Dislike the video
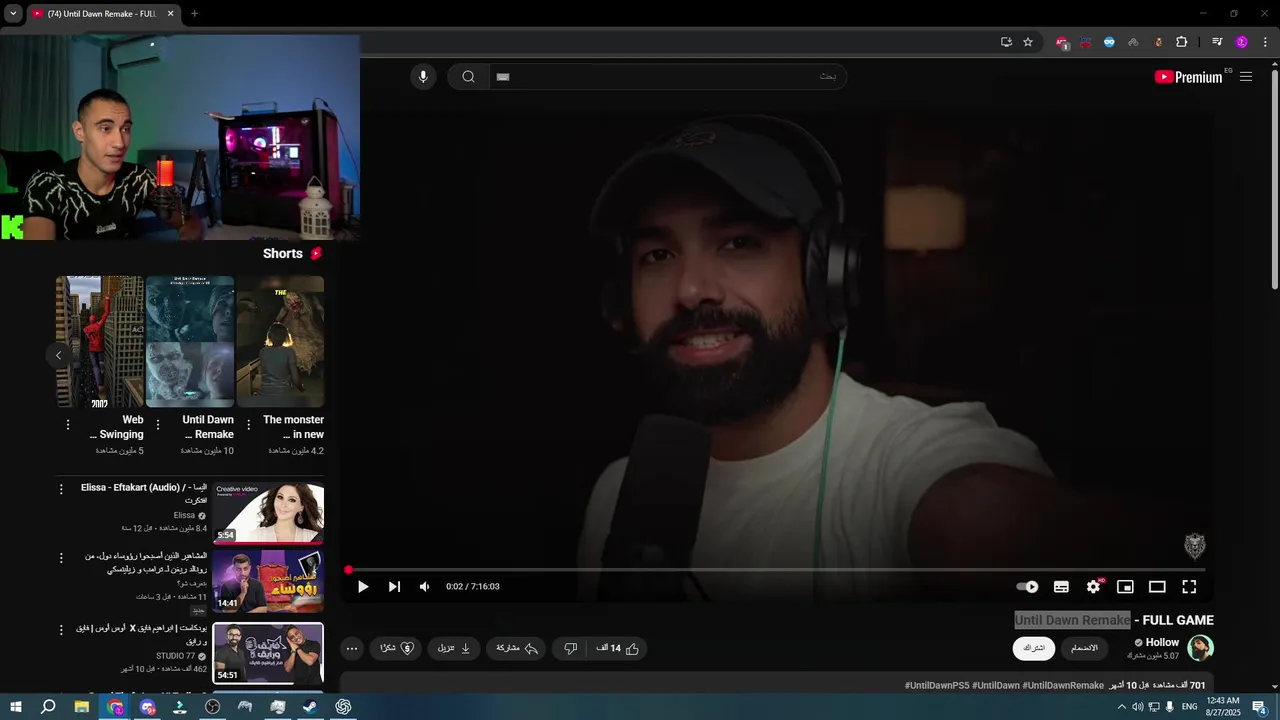Screen dimensions: 1280x720 [x=570, y=648]
